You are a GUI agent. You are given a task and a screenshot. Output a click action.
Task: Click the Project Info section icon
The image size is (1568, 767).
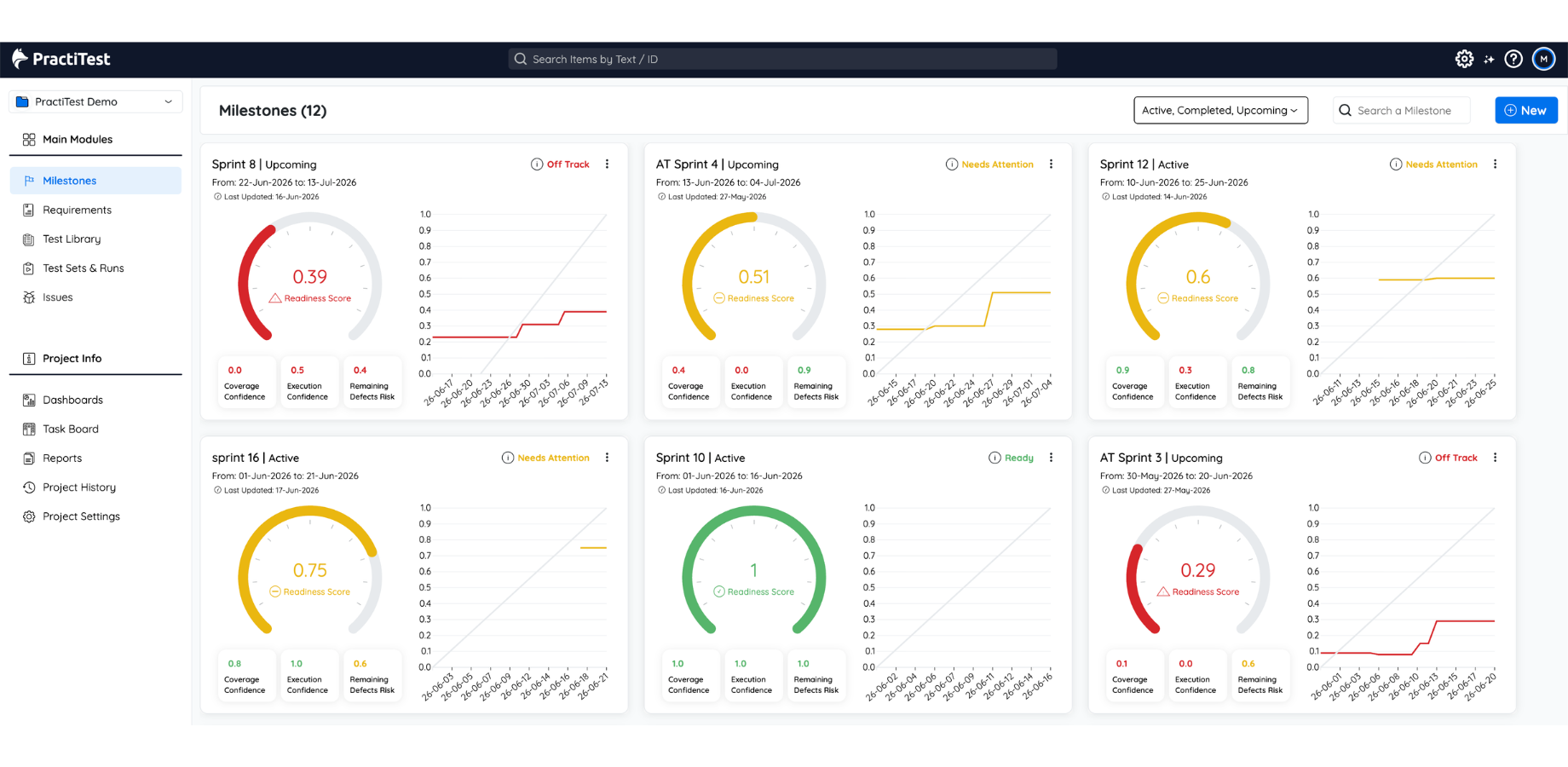[29, 359]
